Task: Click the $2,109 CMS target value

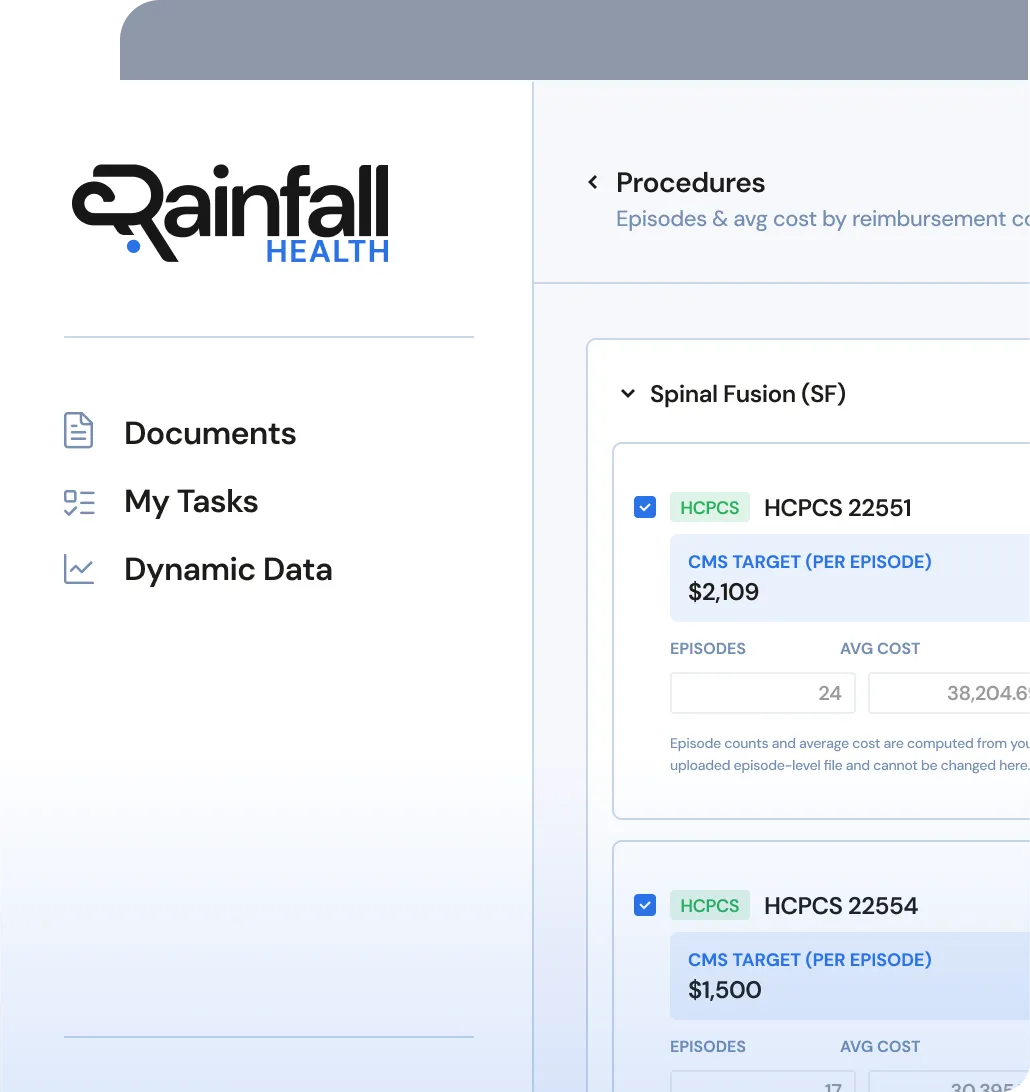Action: pyautogui.click(x=724, y=592)
